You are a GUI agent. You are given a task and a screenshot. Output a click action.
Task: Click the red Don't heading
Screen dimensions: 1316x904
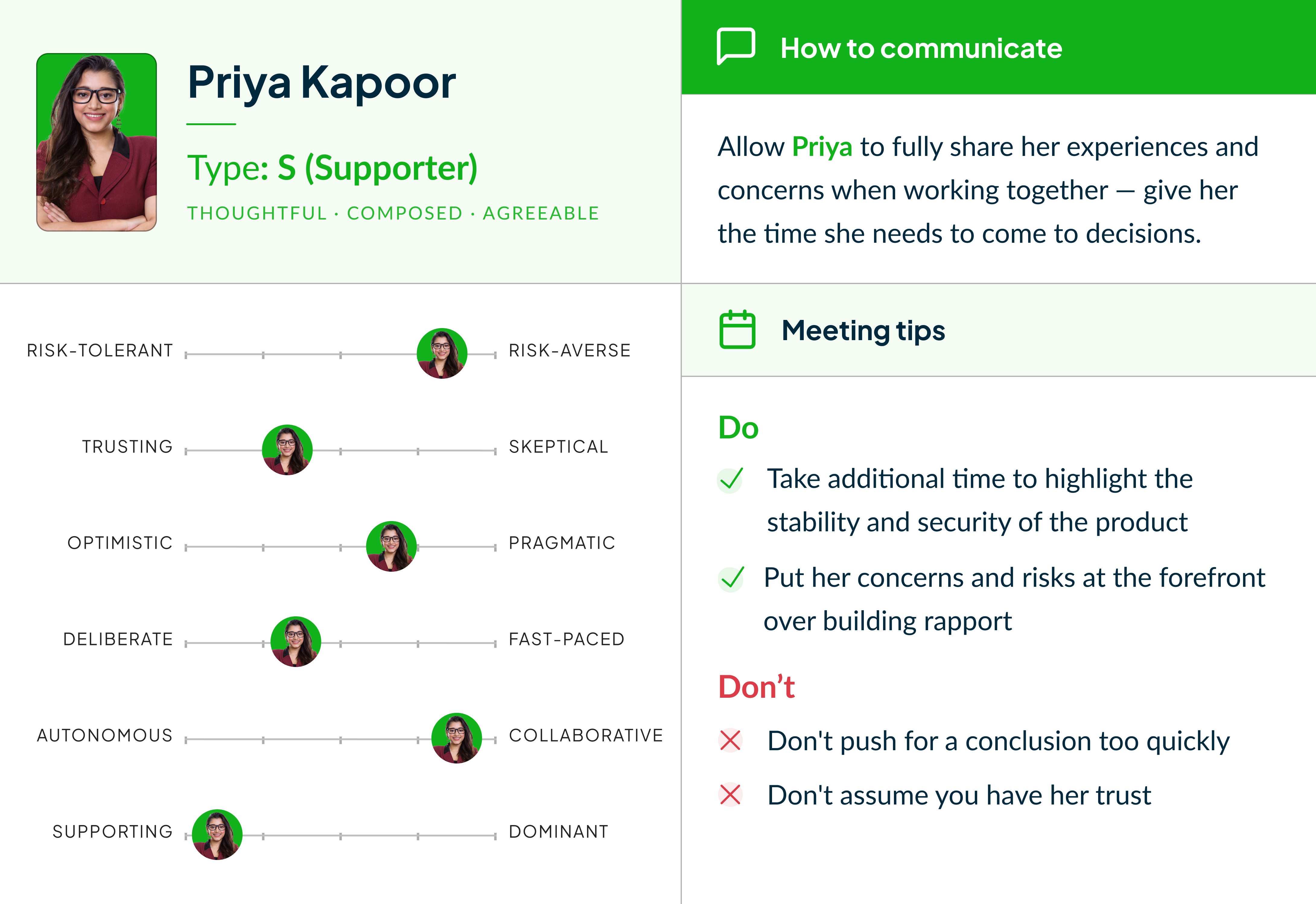click(756, 687)
